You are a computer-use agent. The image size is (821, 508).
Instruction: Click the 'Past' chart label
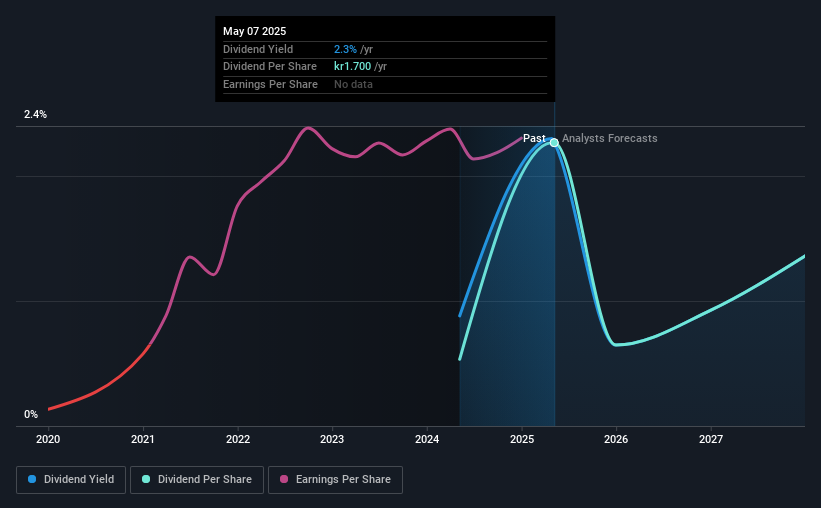[x=534, y=138]
